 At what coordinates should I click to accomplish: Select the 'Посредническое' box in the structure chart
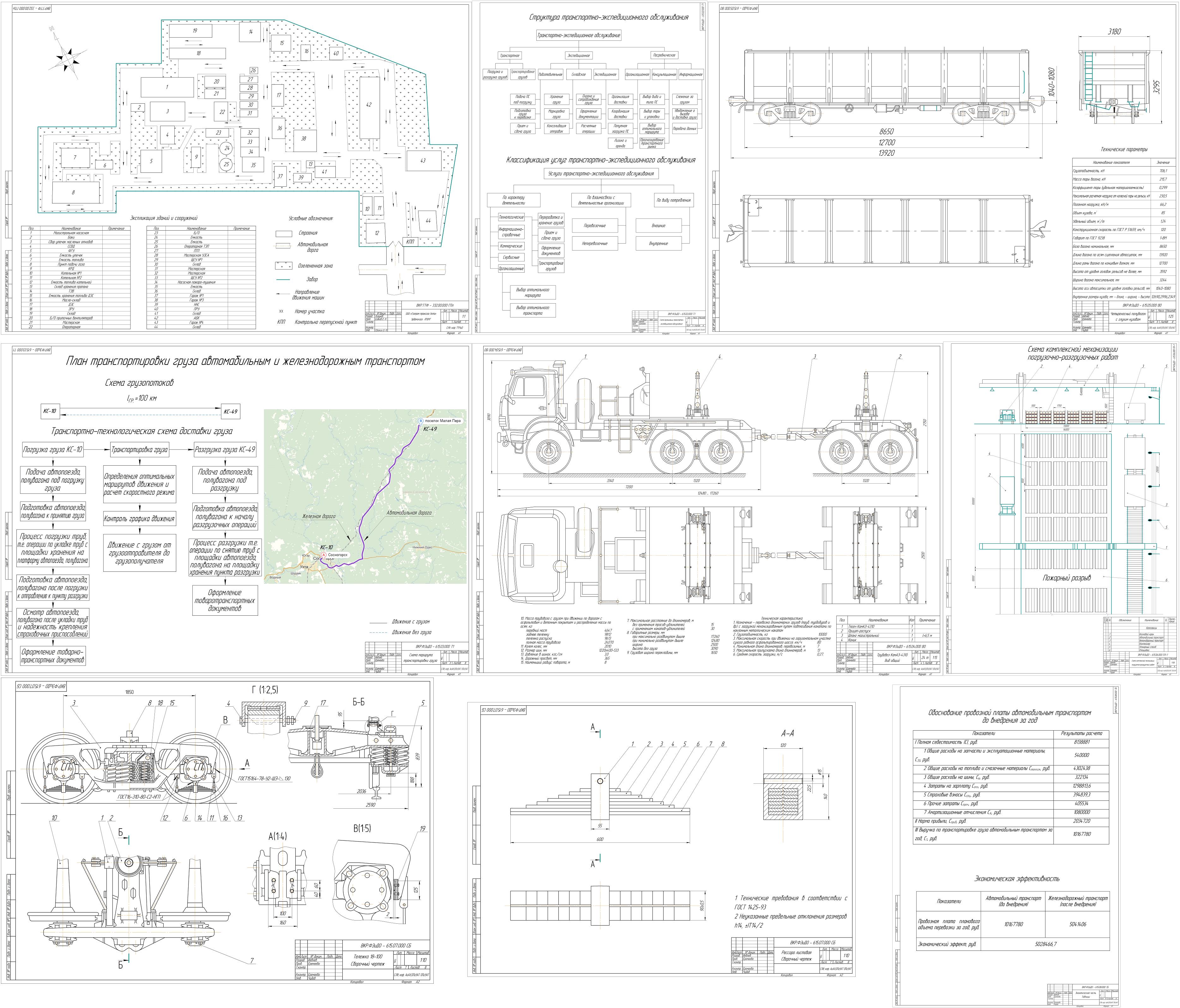[664, 55]
